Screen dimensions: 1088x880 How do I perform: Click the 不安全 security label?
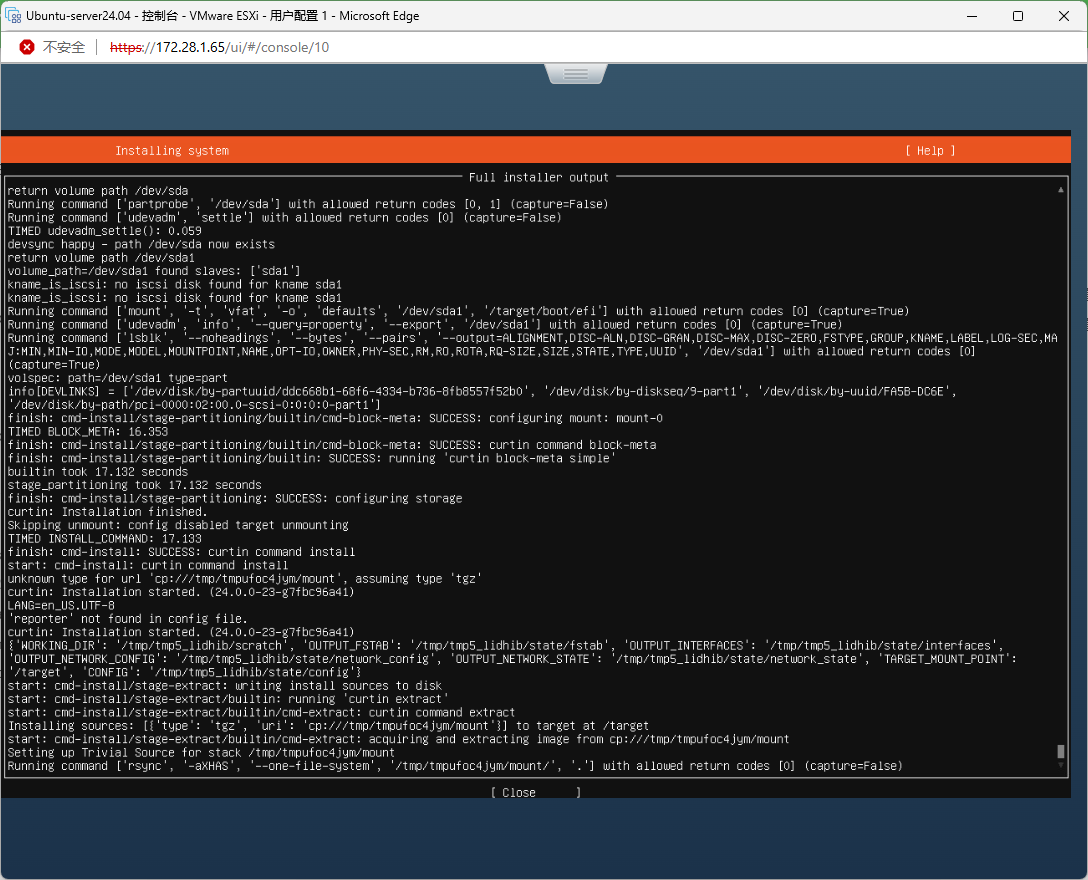click(x=63, y=47)
